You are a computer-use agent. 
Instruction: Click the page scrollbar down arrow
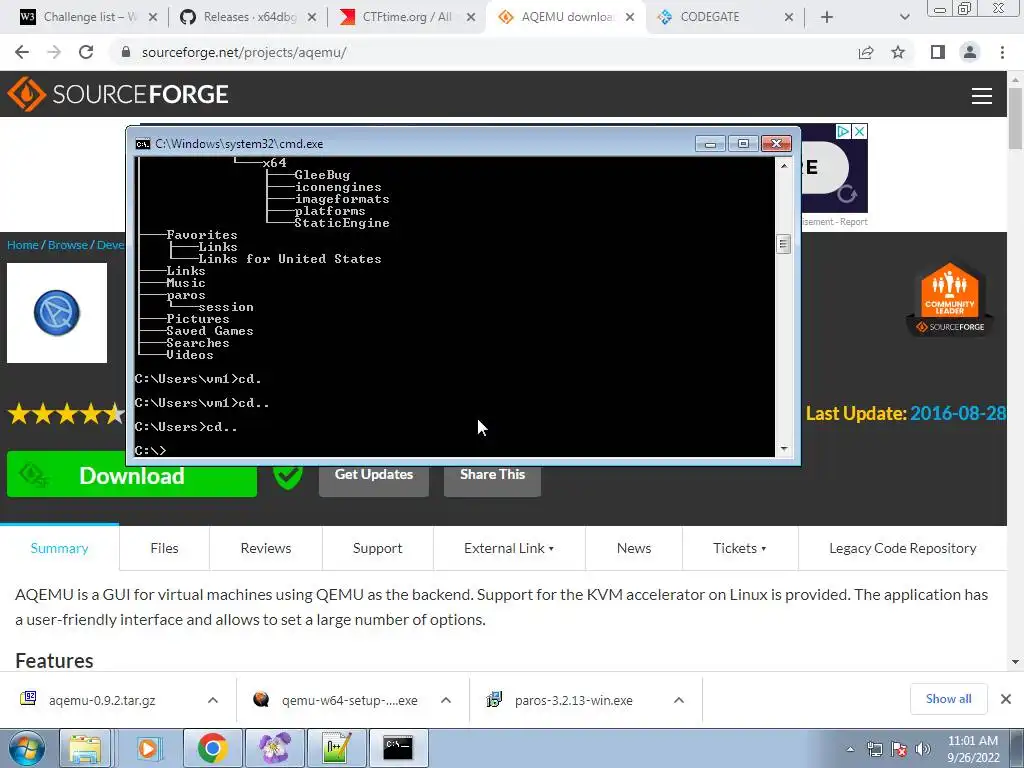click(1015, 662)
